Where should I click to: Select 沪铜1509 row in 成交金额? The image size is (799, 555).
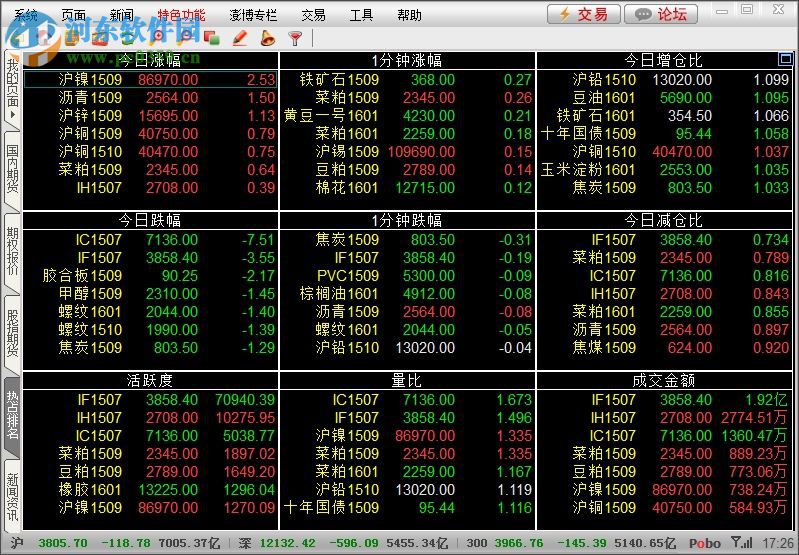point(664,508)
